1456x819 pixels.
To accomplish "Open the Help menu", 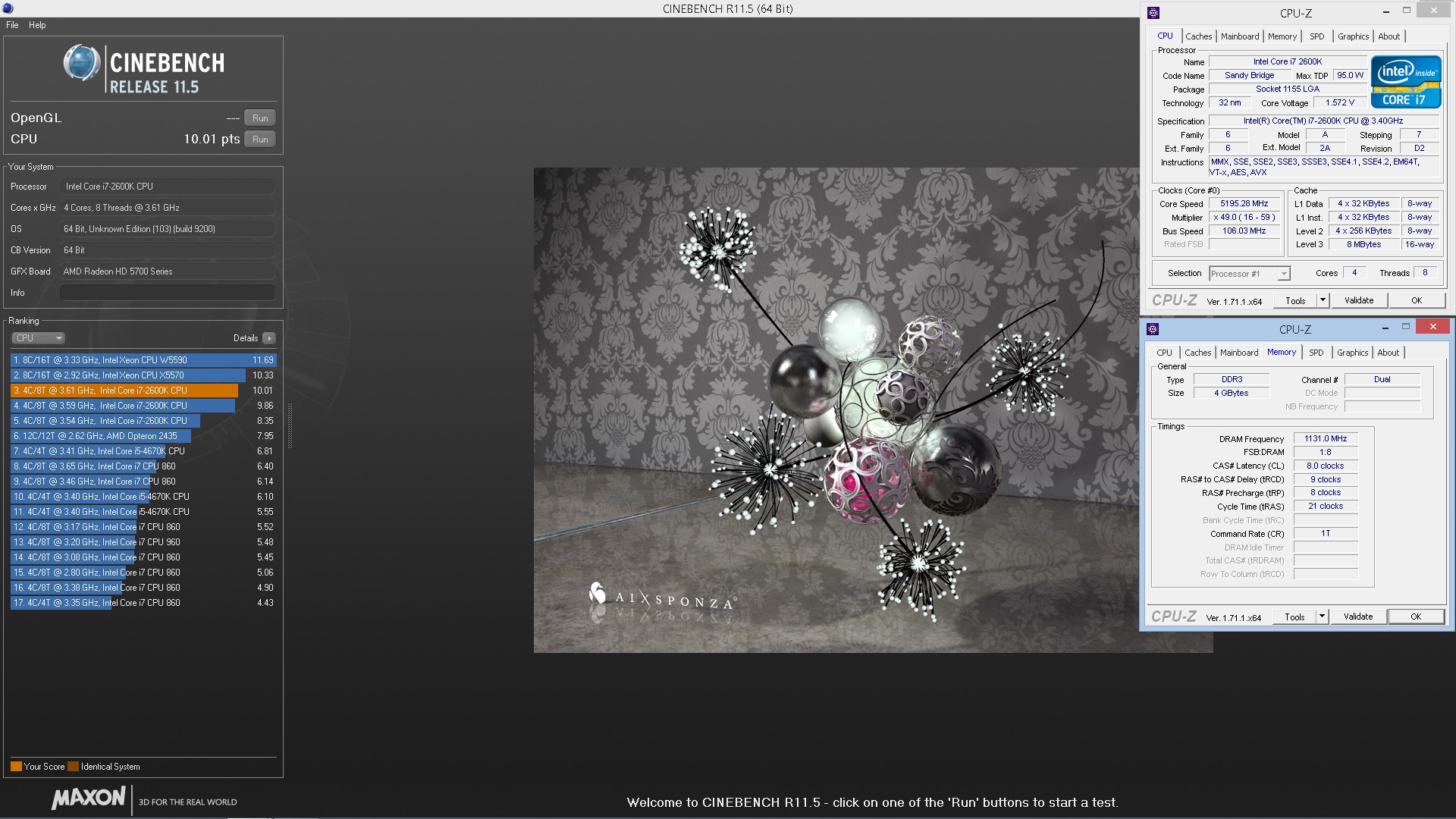I will coord(37,25).
